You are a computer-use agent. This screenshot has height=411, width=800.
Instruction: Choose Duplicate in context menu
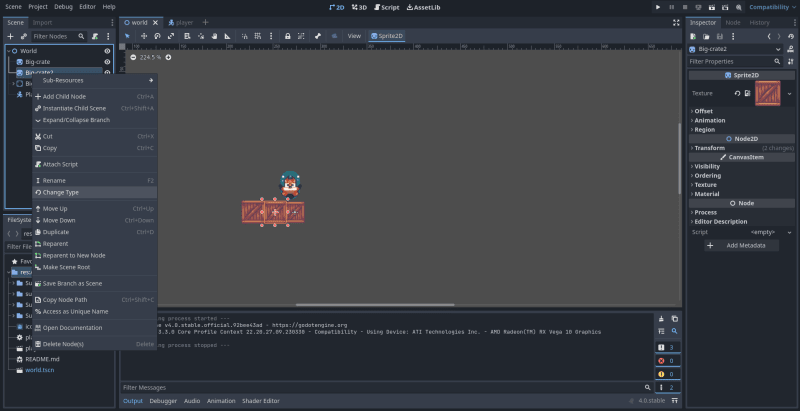[x=94, y=232]
